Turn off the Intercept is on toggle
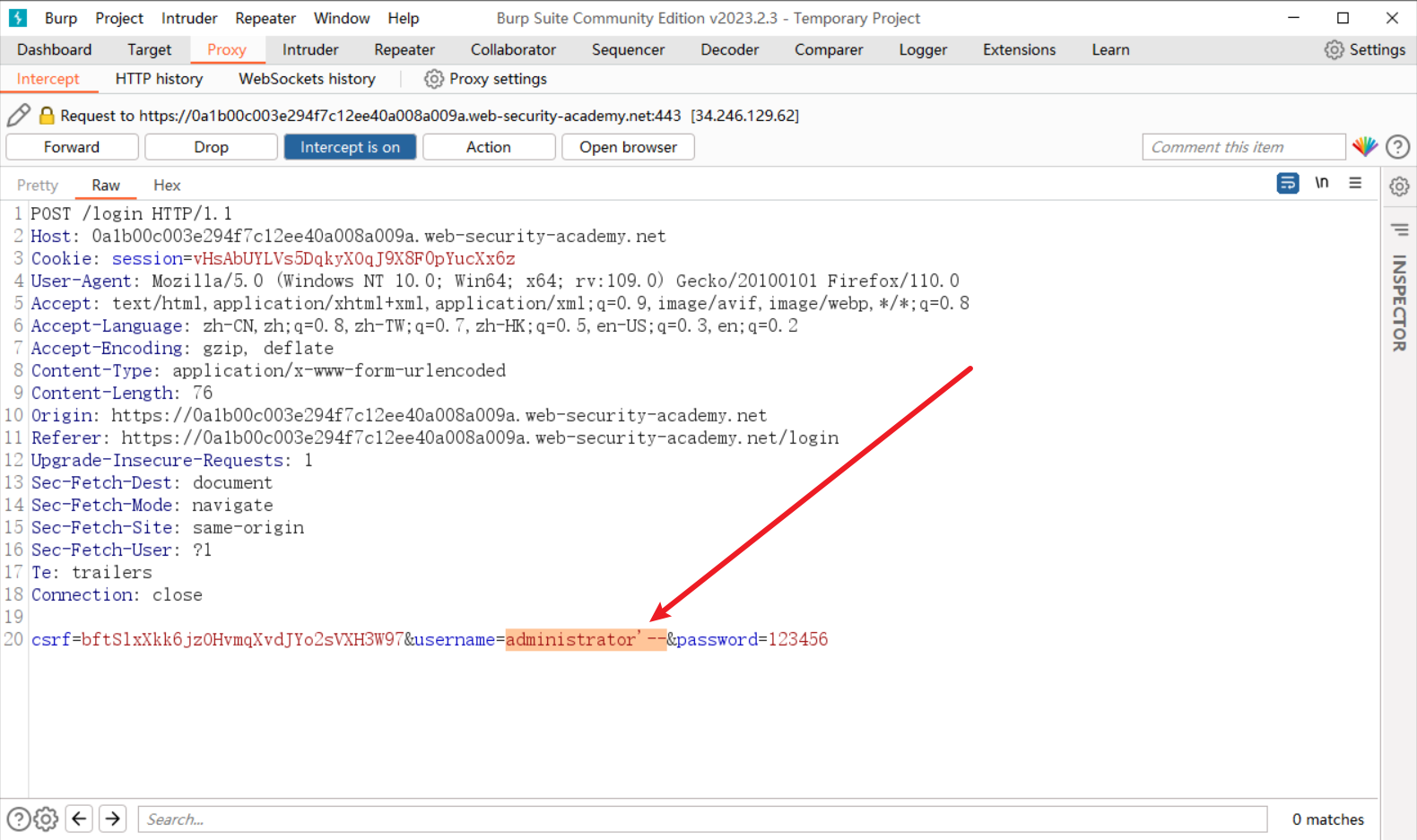The image size is (1417, 840). pyautogui.click(x=350, y=147)
